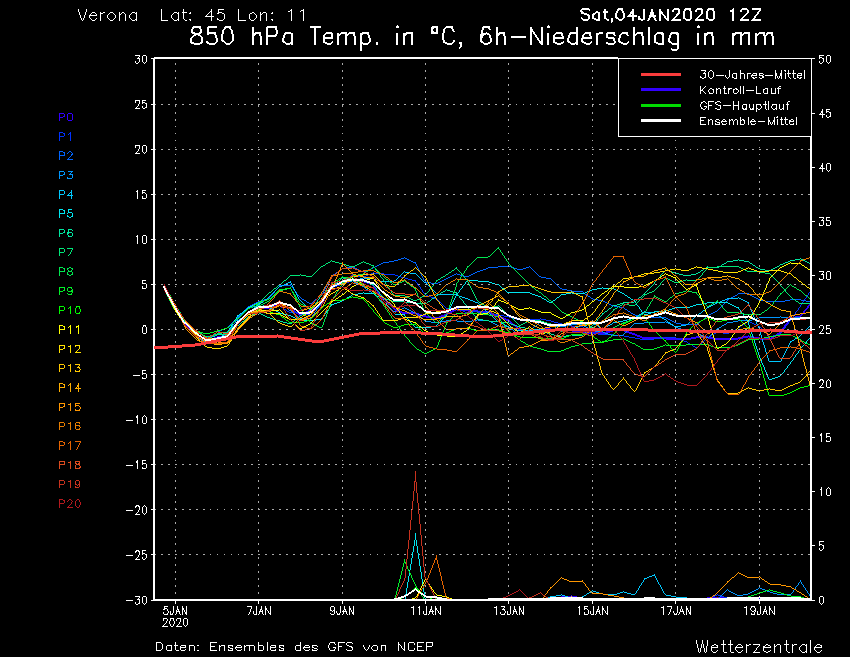
Task: Click the green GFS-Hauptlauf legend line
Action: tap(661, 105)
